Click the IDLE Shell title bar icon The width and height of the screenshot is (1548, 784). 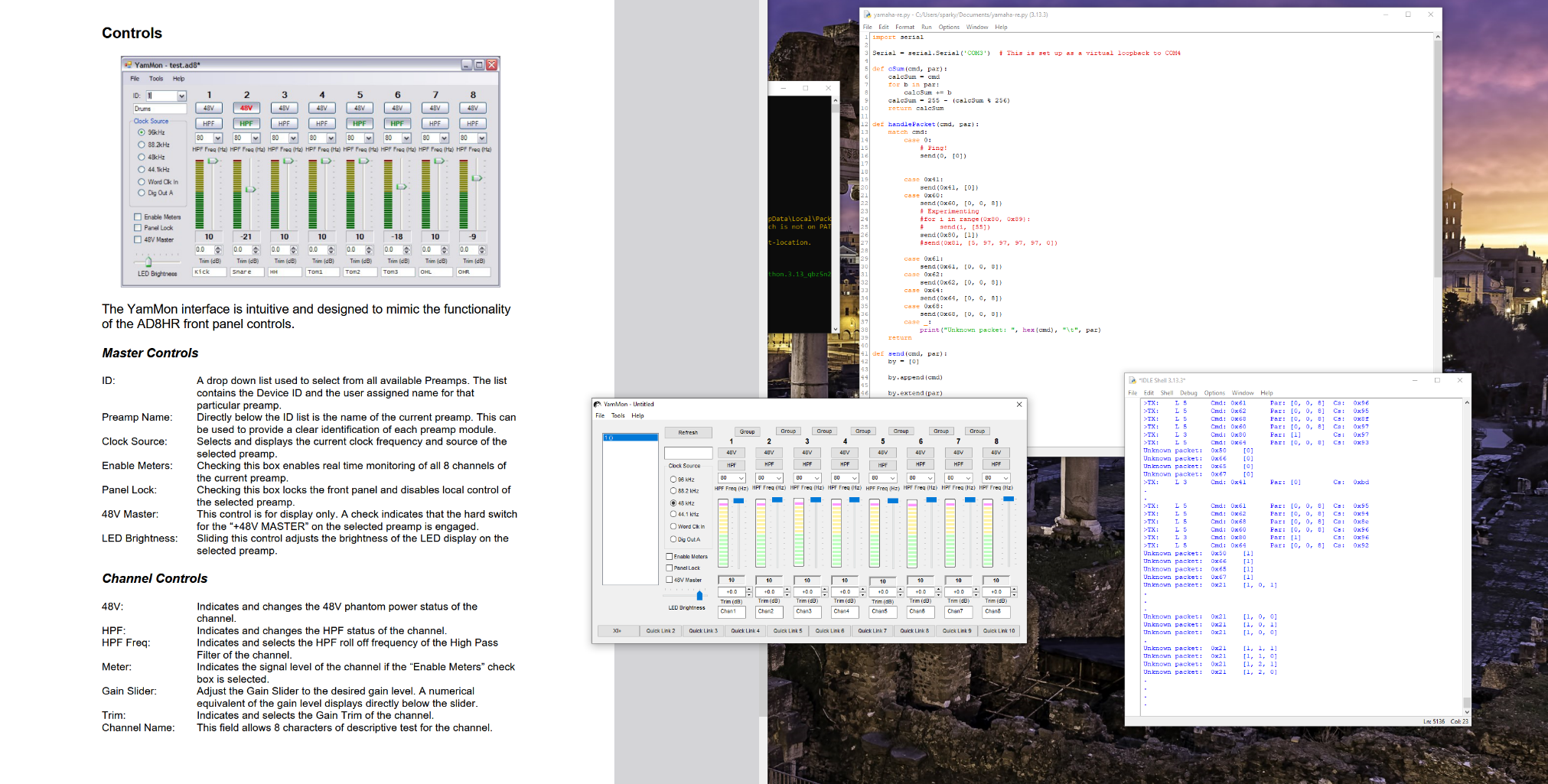(1132, 380)
